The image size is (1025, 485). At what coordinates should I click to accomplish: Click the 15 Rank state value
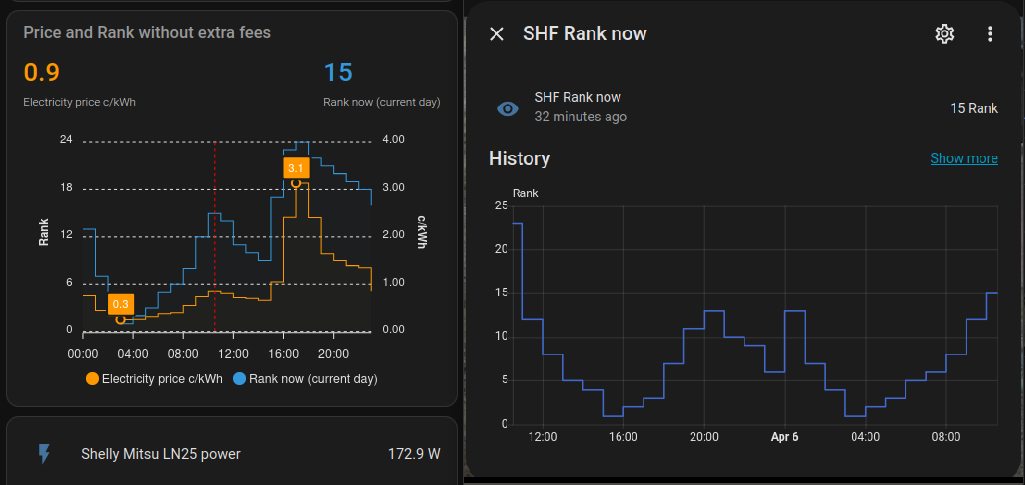pos(973,108)
